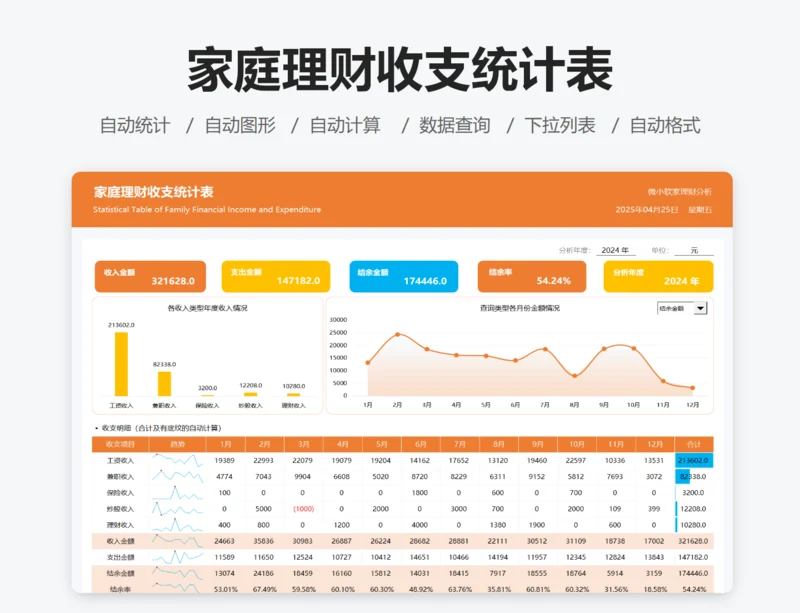Click the large black title 家庭理财收支统计表

pyautogui.click(x=400, y=69)
